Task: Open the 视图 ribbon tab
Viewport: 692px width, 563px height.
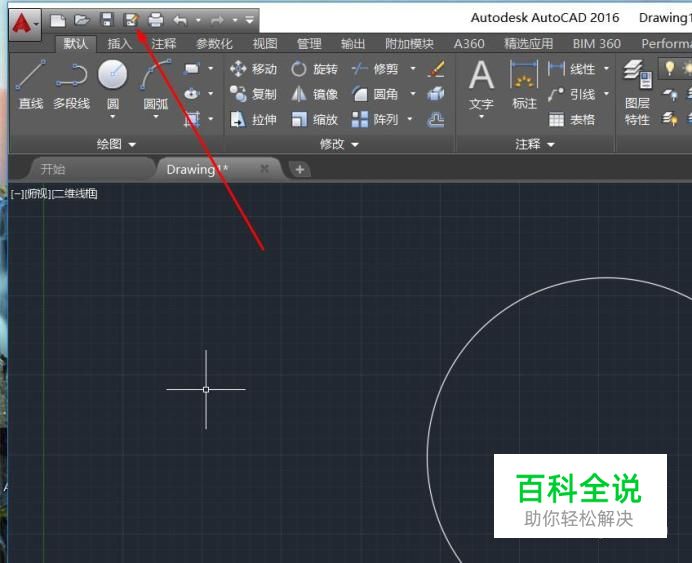Action: point(265,44)
